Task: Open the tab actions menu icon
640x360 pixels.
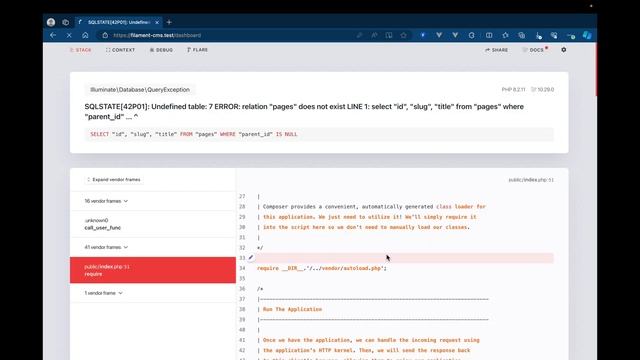Action: coord(66,22)
